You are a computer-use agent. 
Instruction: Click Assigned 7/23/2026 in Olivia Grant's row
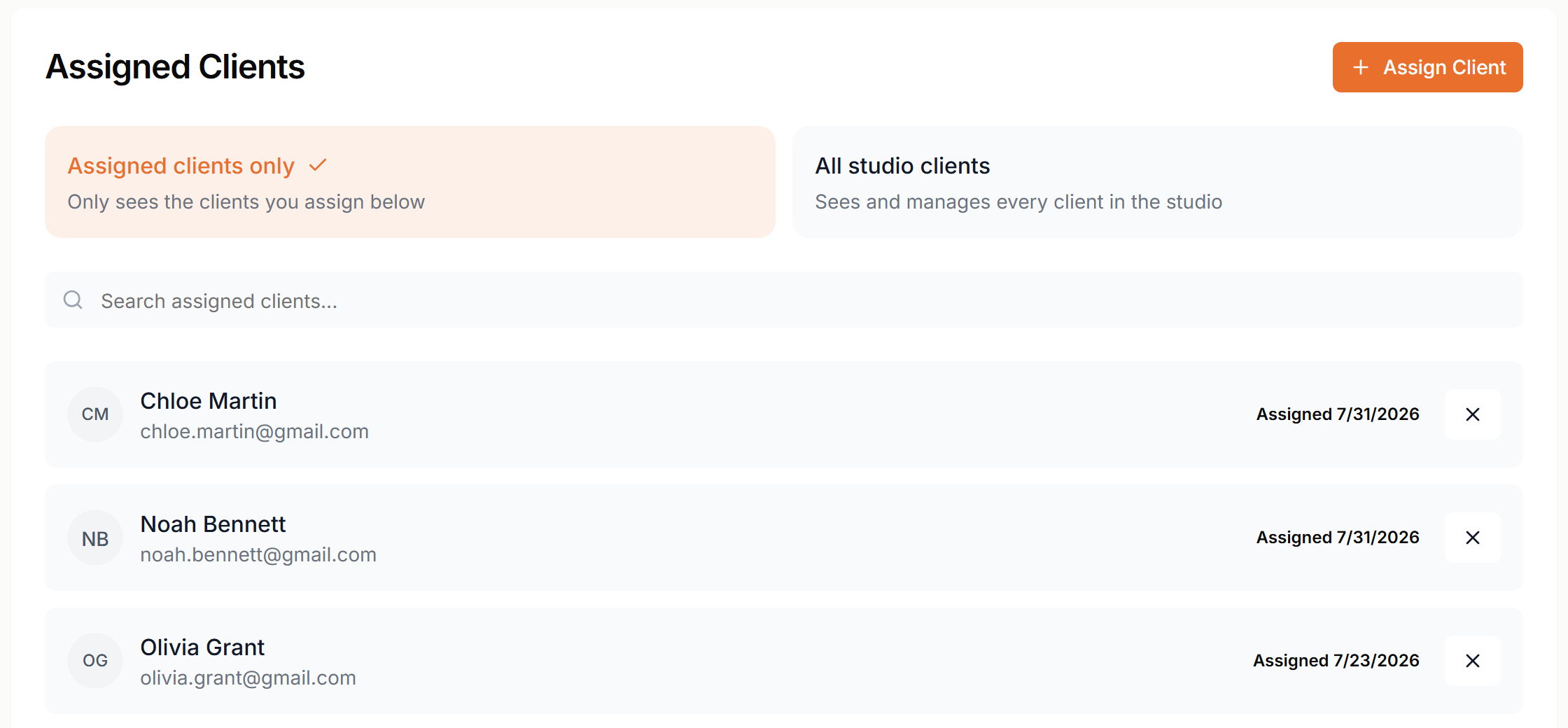click(x=1336, y=661)
